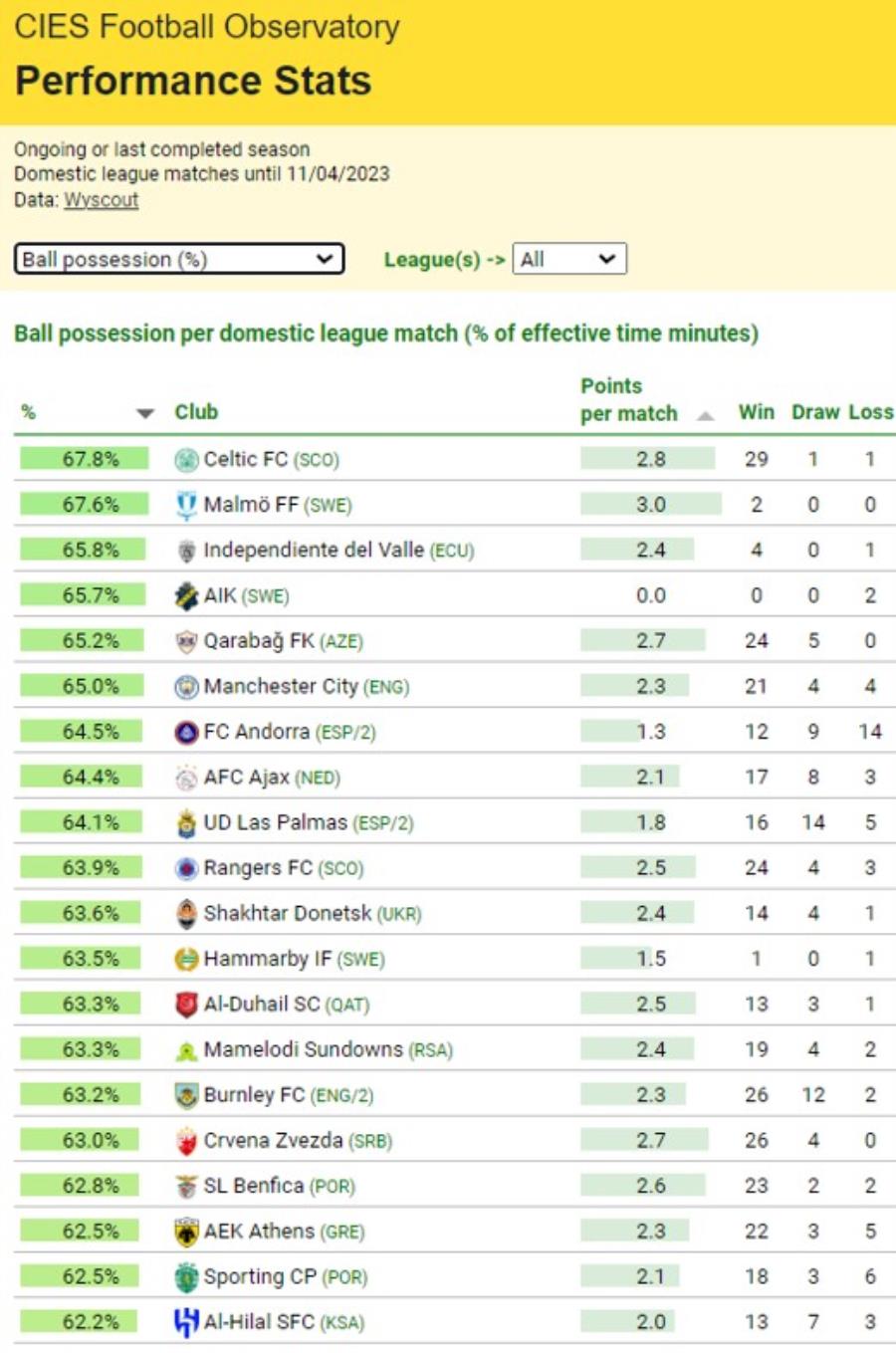Screen dimensions: 896x1353
Task: Click the Burnley FC crest icon
Action: (186, 1096)
